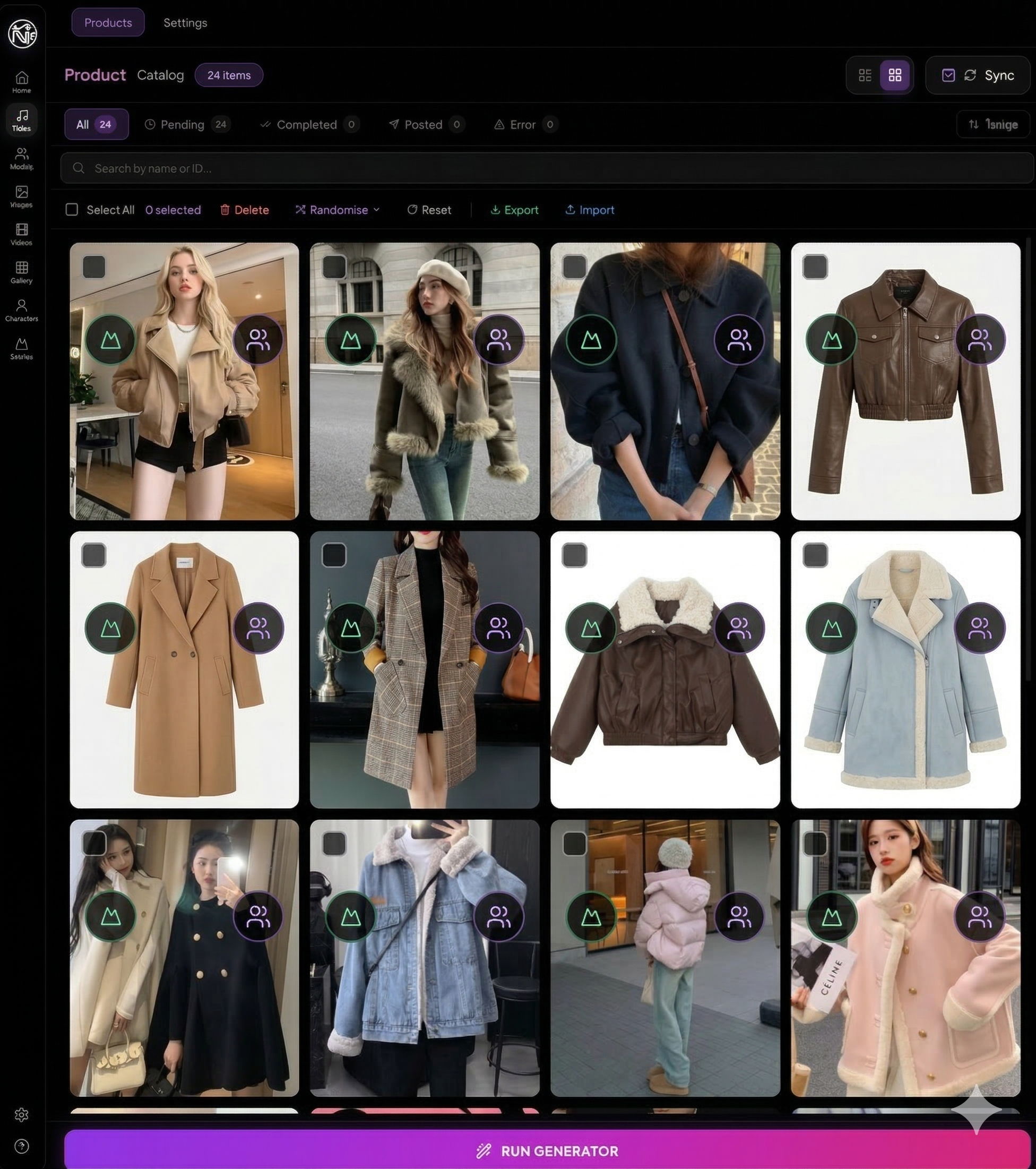
Task: Filter by Posted status
Action: (x=426, y=124)
